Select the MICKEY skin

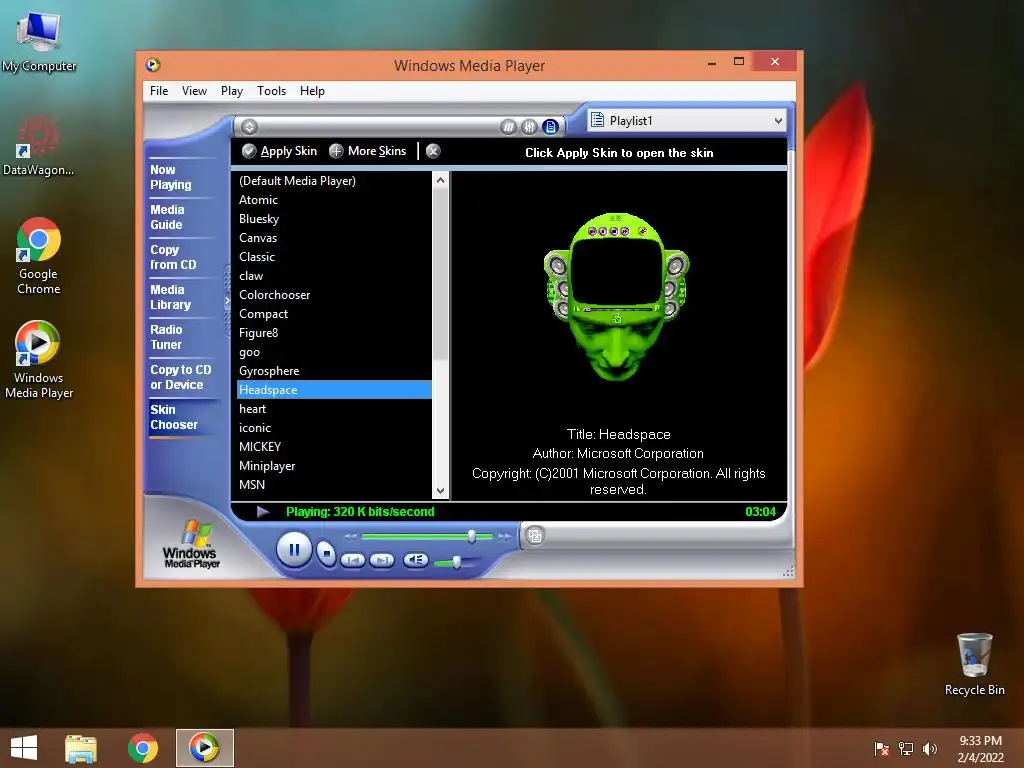pyautogui.click(x=334, y=446)
